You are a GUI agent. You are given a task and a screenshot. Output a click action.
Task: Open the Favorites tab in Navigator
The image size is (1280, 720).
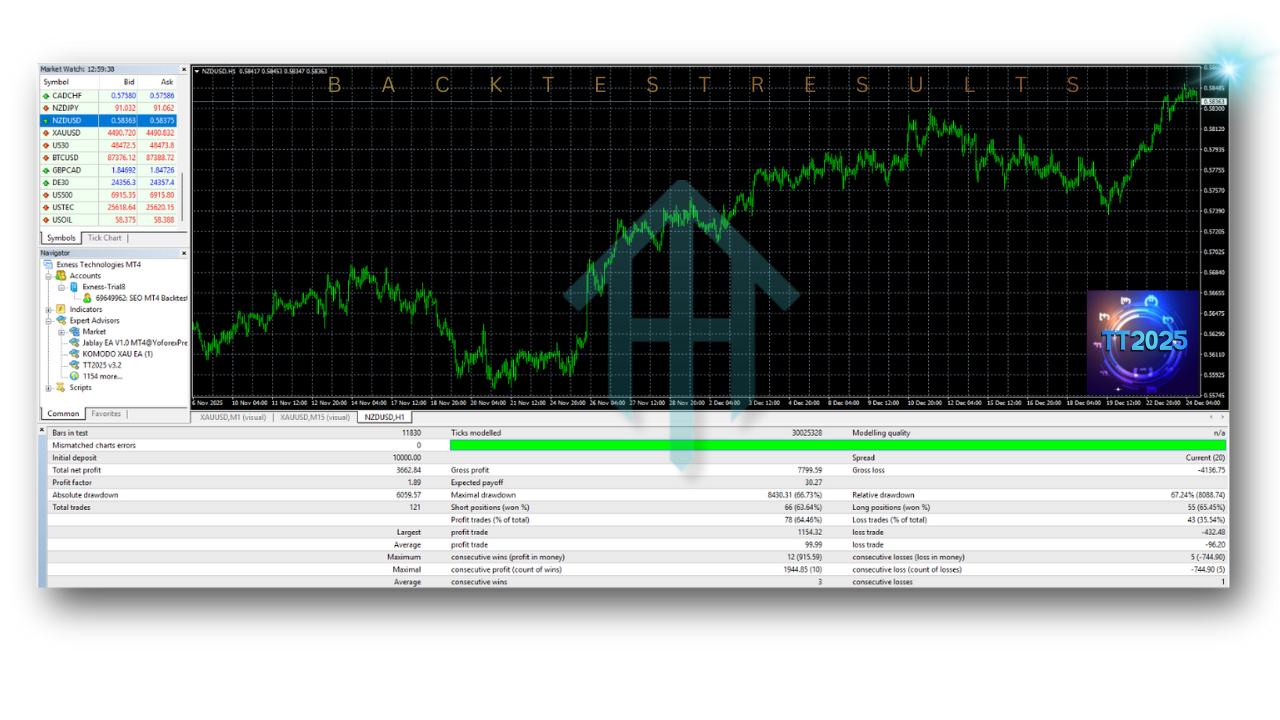[x=106, y=414]
